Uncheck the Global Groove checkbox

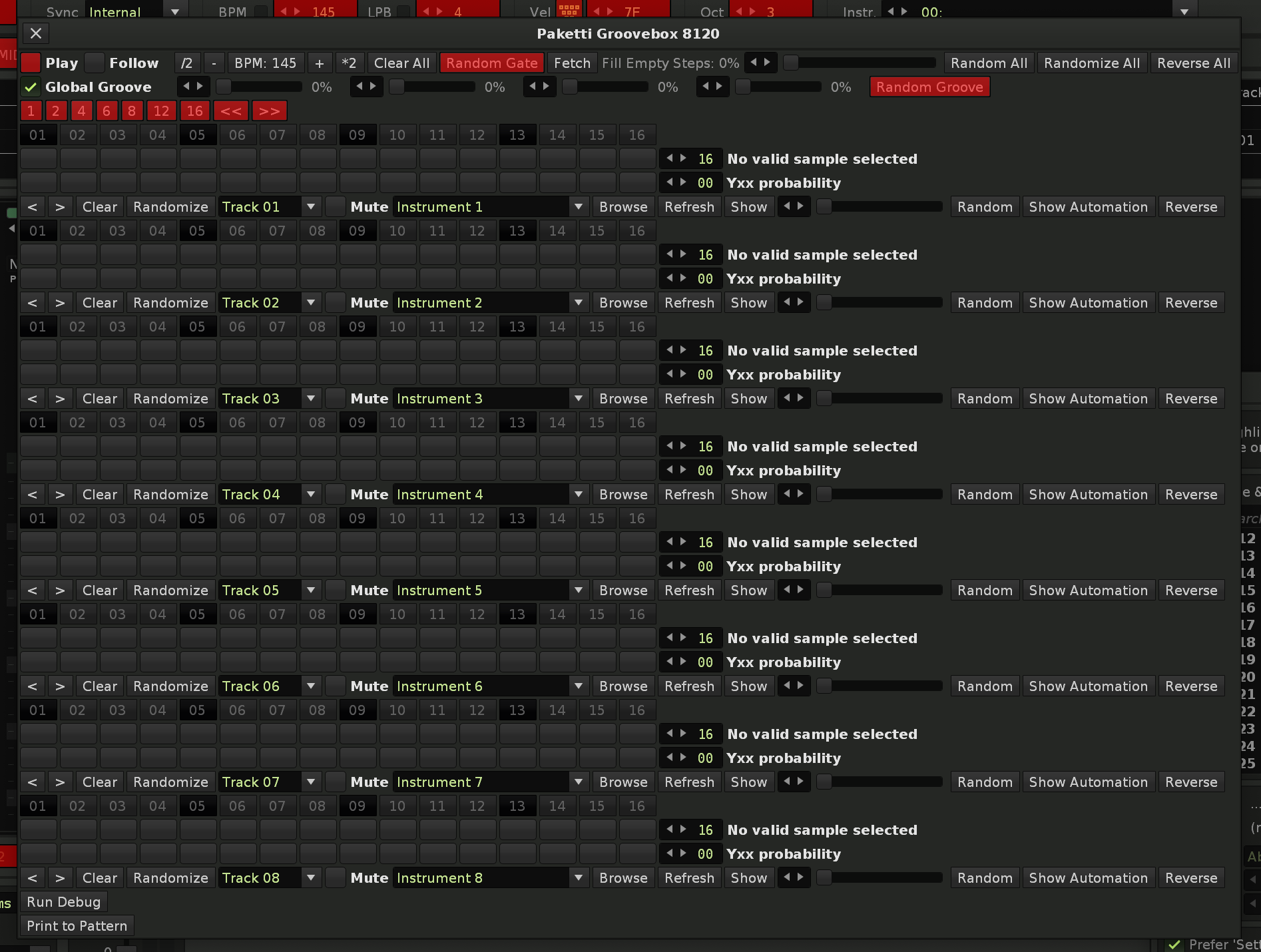[x=30, y=87]
